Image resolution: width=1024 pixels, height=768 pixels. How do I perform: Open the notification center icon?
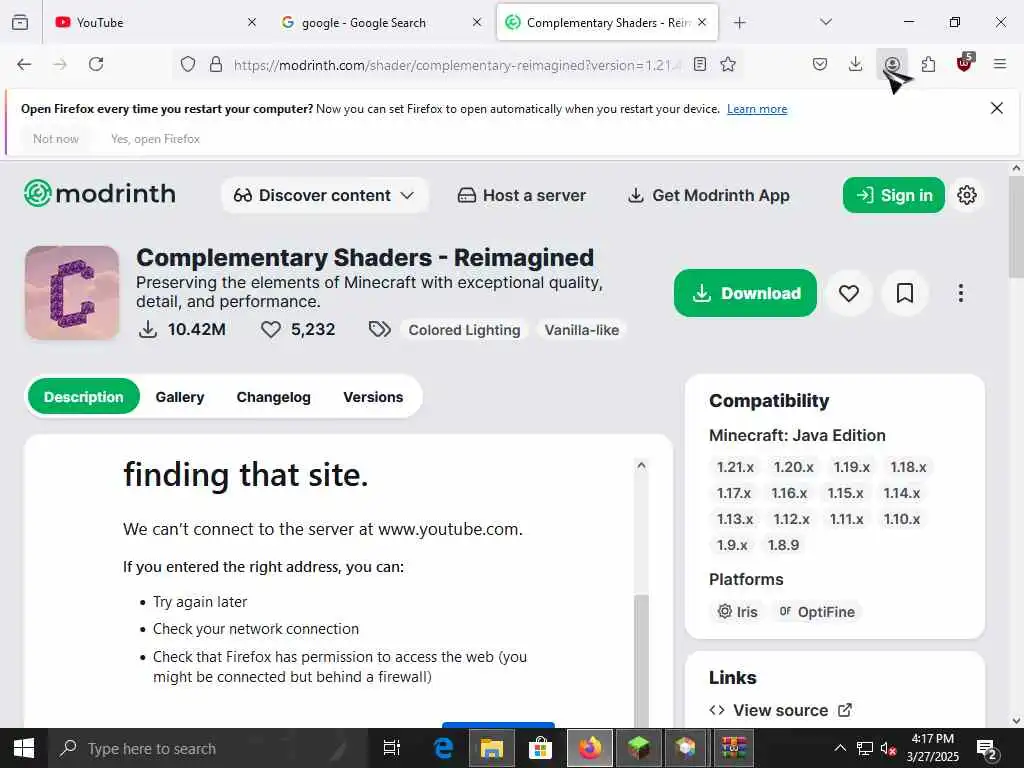click(x=986, y=748)
